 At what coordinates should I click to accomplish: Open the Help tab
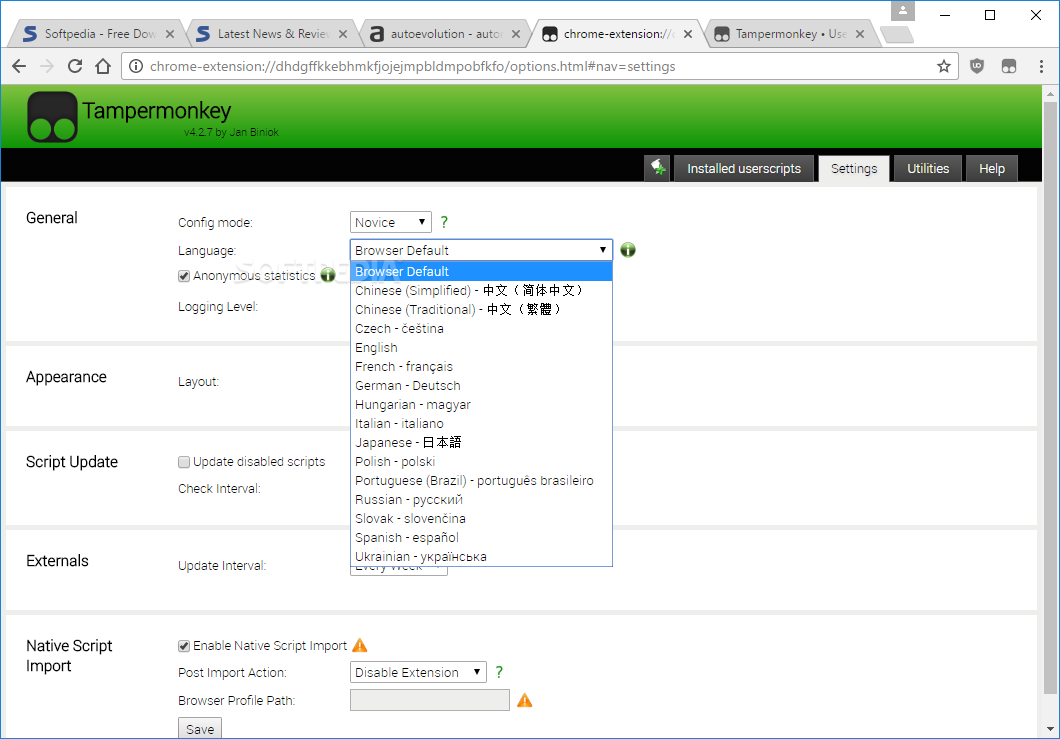click(992, 168)
